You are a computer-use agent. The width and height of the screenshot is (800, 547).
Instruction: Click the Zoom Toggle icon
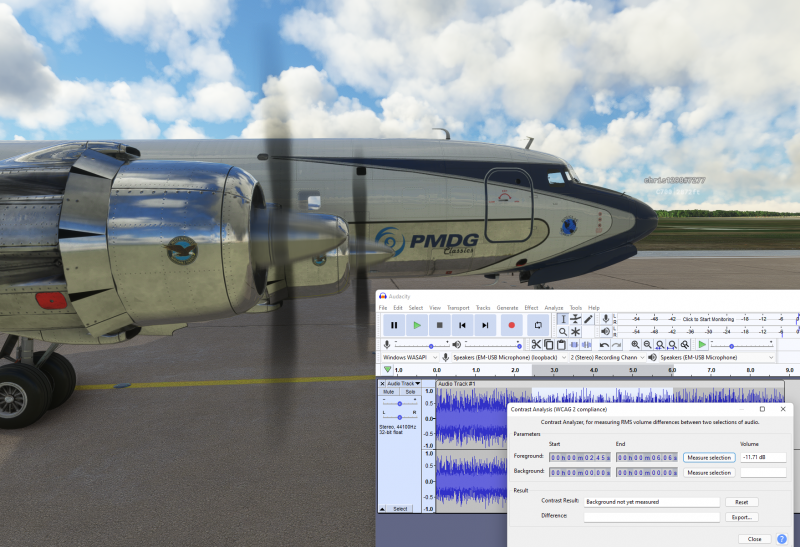[x=685, y=345]
